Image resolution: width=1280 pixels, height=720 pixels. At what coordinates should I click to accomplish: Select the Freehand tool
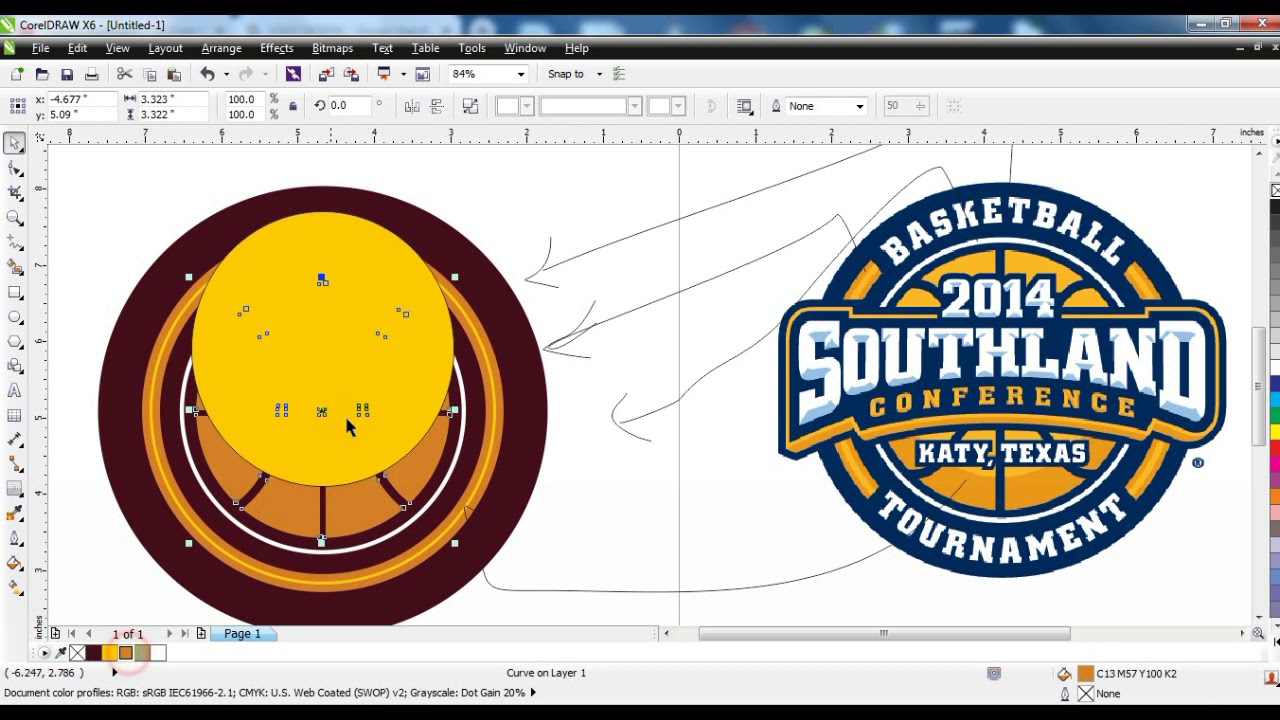point(15,243)
